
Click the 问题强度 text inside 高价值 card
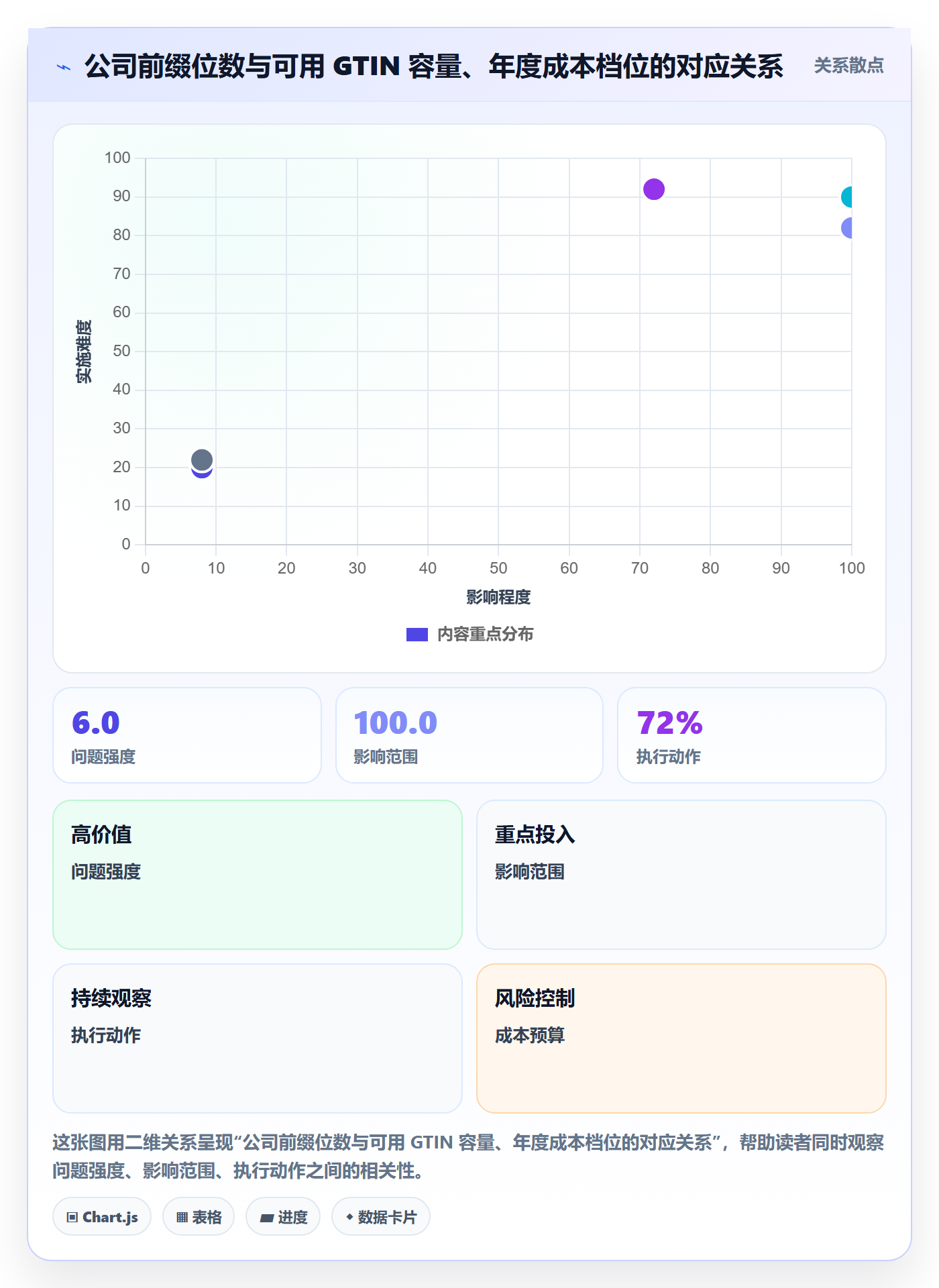coord(106,871)
